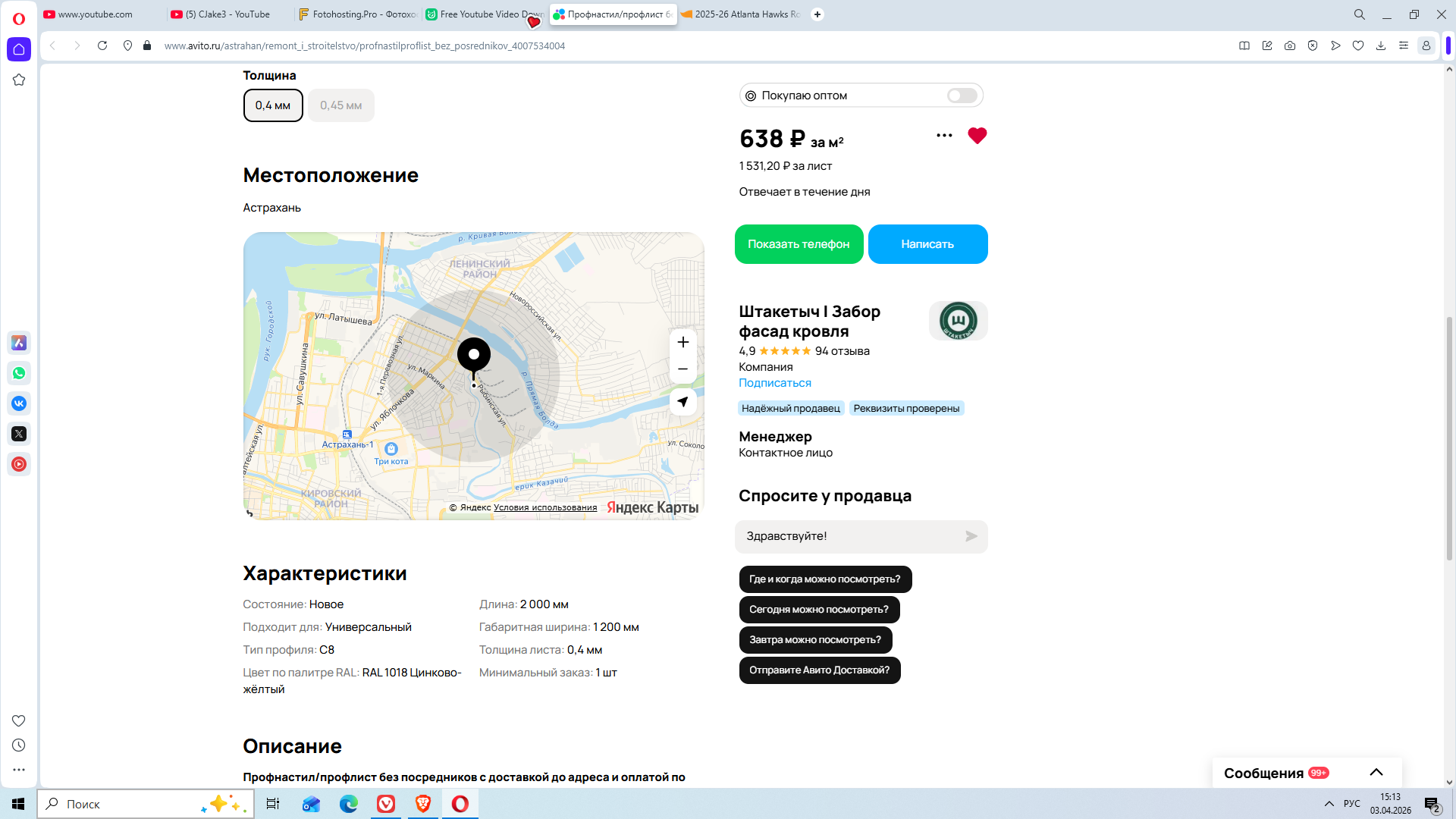Viewport: 1456px width, 819px height.
Task: Click the red favorite heart icon
Action: (977, 136)
